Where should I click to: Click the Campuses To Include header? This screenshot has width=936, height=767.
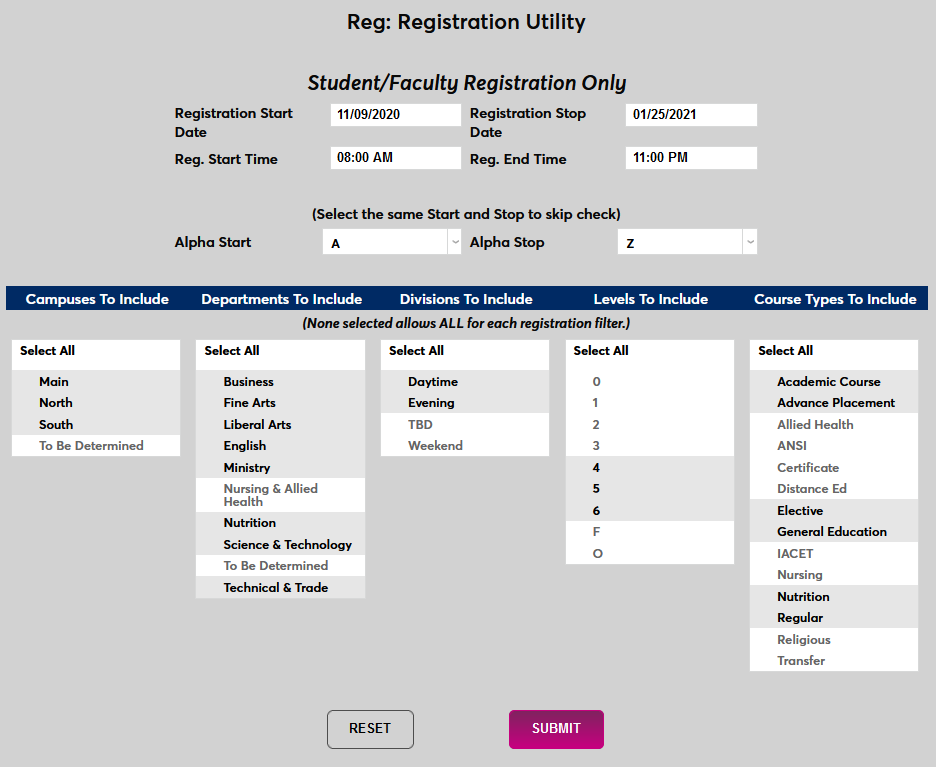(96, 297)
